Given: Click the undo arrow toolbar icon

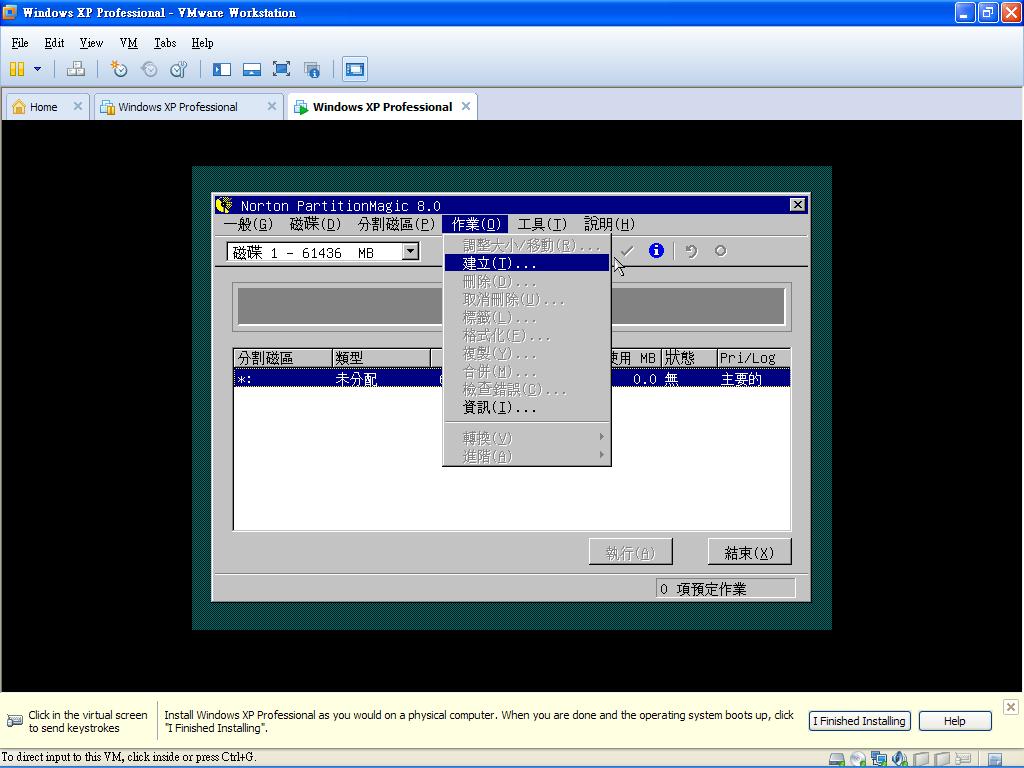Looking at the screenshot, I should click(x=691, y=251).
